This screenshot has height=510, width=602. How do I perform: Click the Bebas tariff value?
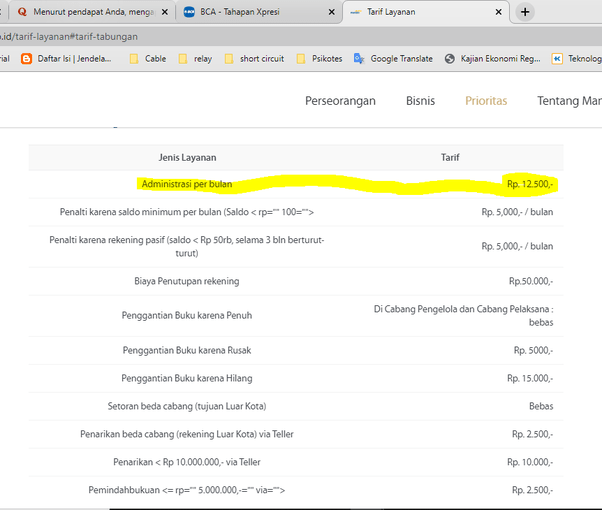(x=541, y=406)
